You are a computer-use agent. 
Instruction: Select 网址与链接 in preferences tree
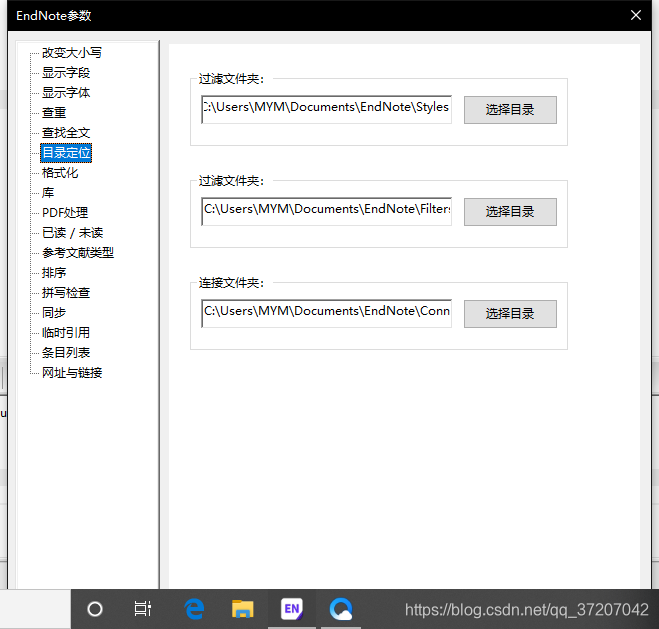[72, 373]
